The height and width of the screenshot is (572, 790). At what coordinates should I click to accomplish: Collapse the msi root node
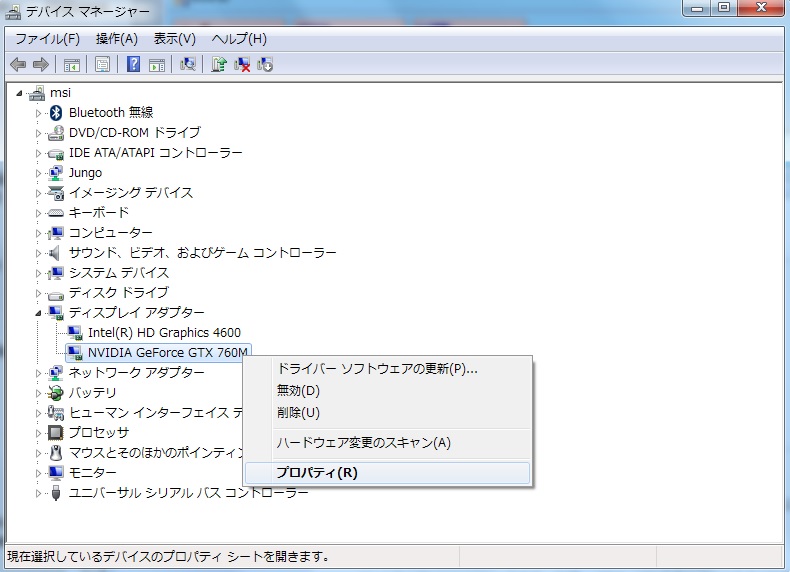(x=21, y=93)
